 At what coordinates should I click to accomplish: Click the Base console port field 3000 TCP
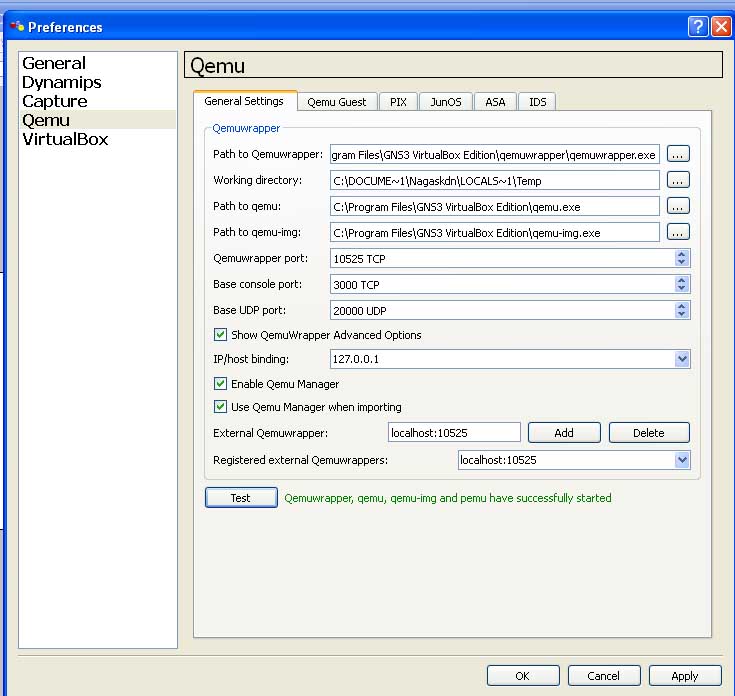click(502, 284)
